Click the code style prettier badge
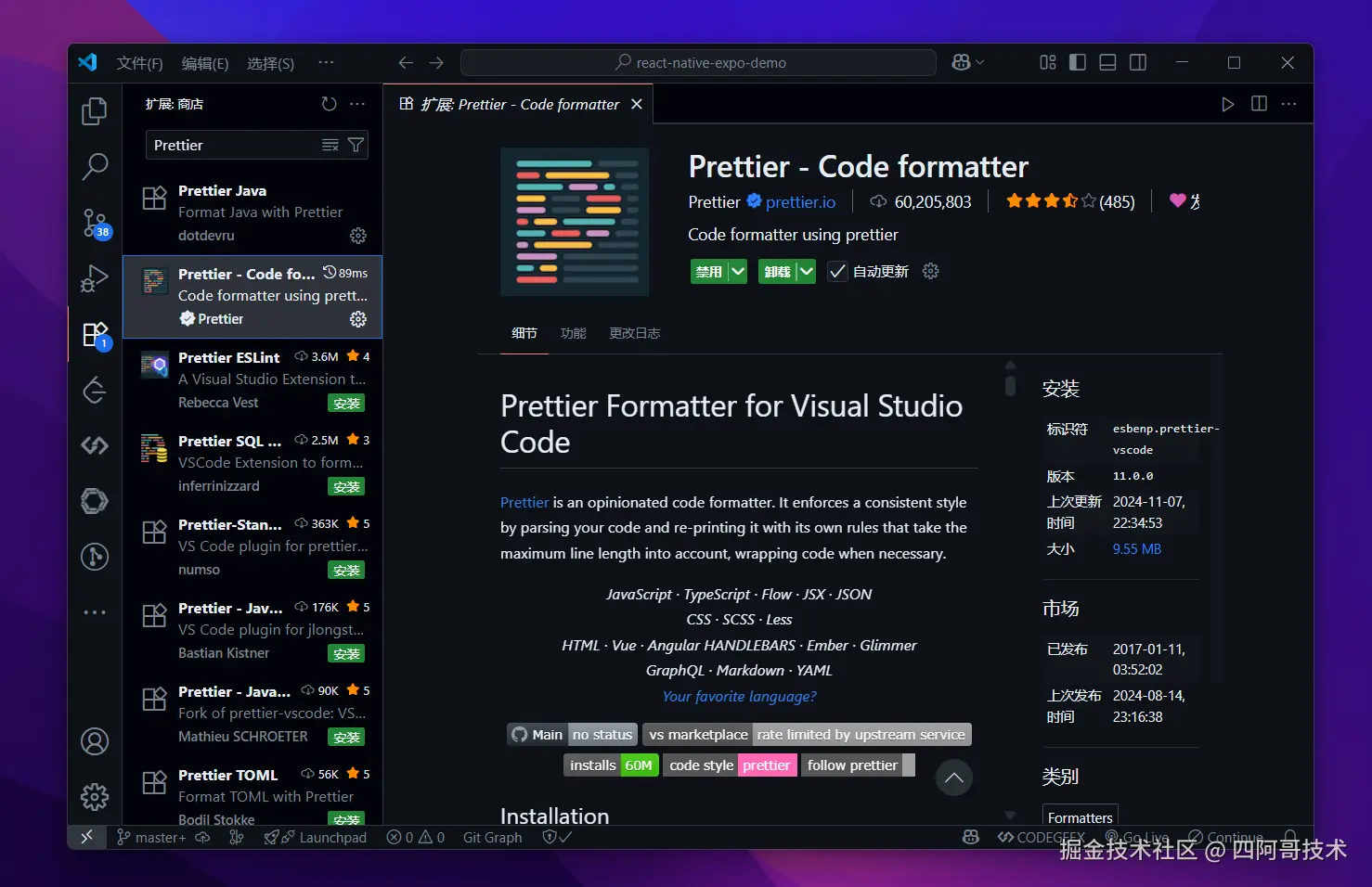 [730, 765]
